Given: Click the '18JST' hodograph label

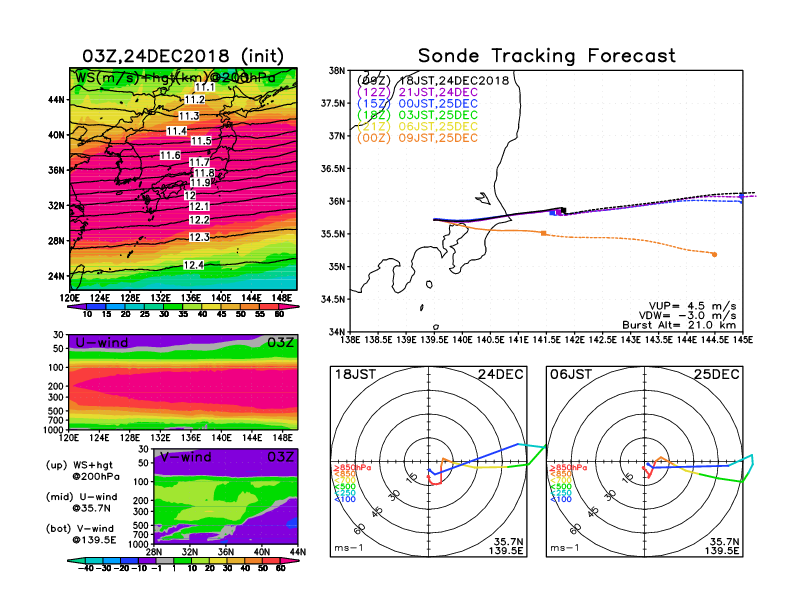Looking at the screenshot, I should [x=355, y=374].
